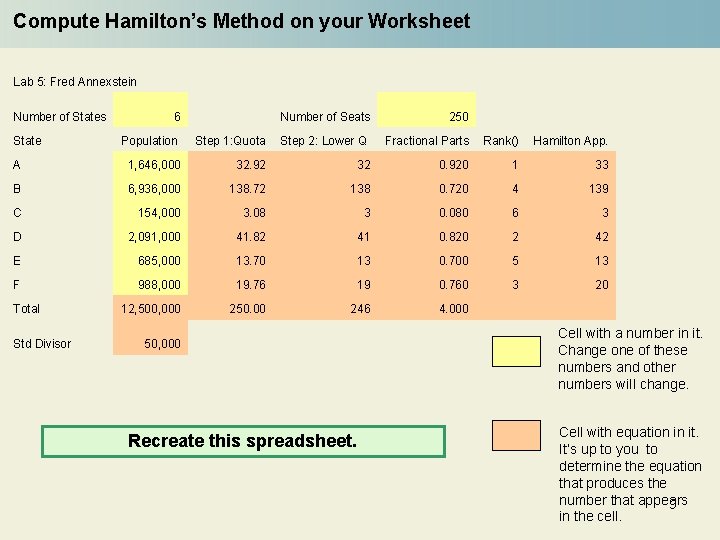Click Hamilton apportionment 20
Viewport: 720px width, 540px height.
tap(602, 284)
